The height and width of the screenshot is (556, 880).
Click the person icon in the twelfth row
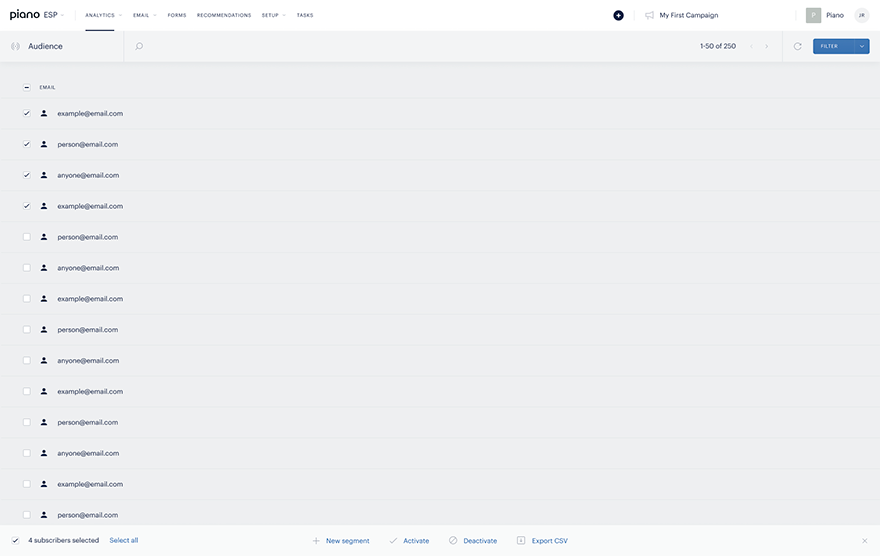[x=44, y=453]
